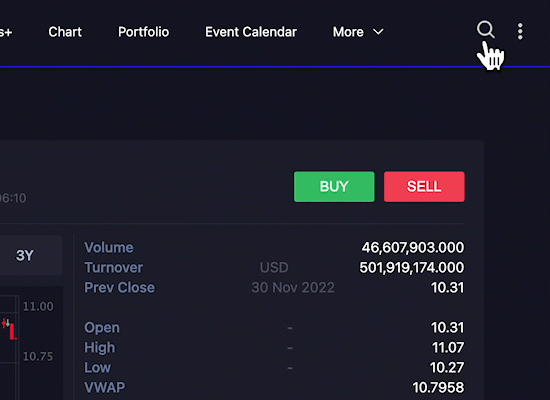Open the Event Calendar page

(251, 32)
